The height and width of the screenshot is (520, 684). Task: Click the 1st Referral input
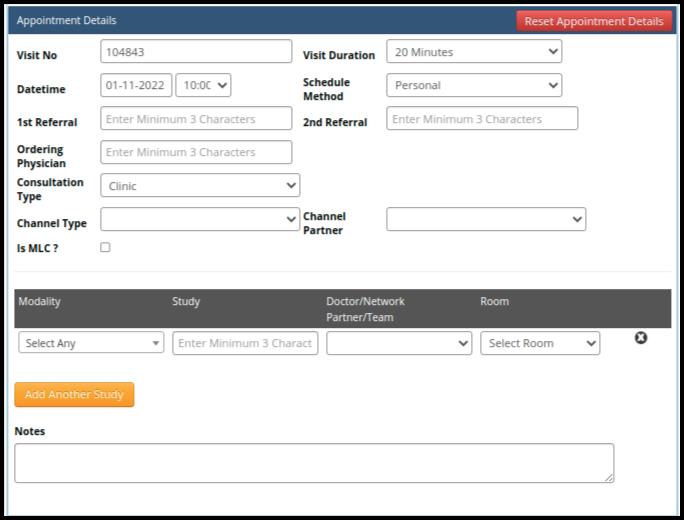tap(196, 118)
